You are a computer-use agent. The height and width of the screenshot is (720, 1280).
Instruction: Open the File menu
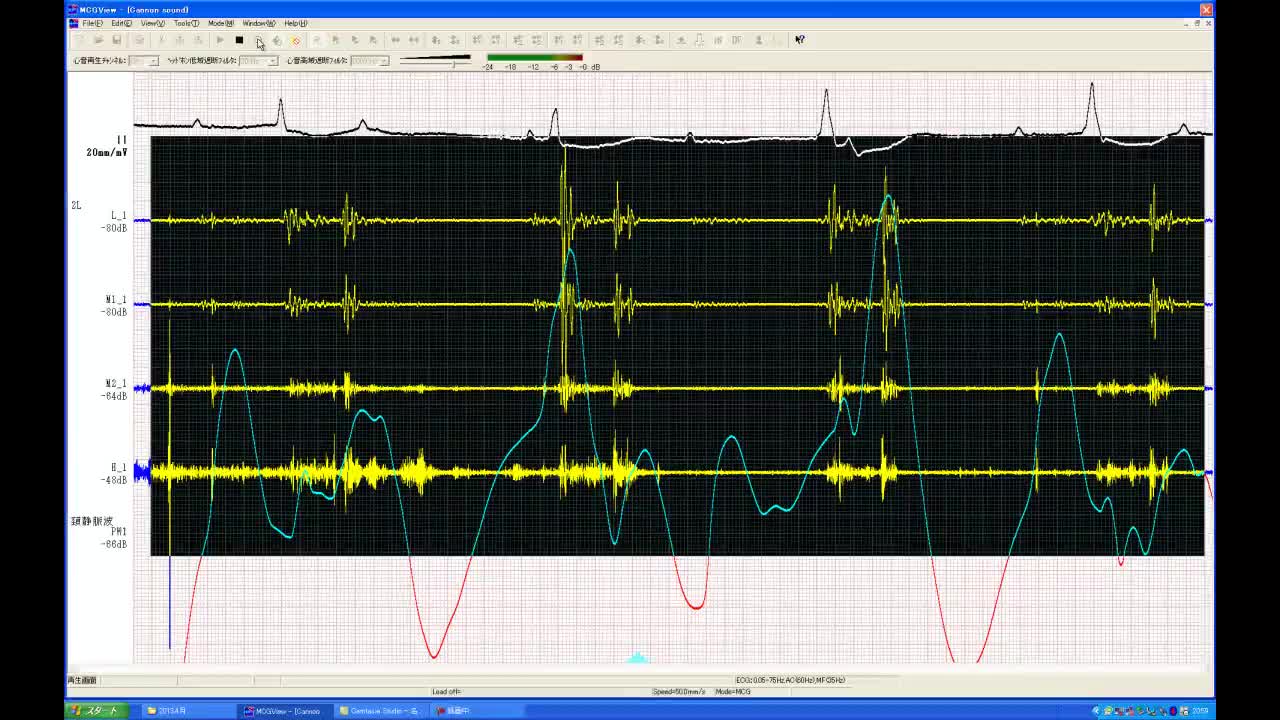[92, 23]
